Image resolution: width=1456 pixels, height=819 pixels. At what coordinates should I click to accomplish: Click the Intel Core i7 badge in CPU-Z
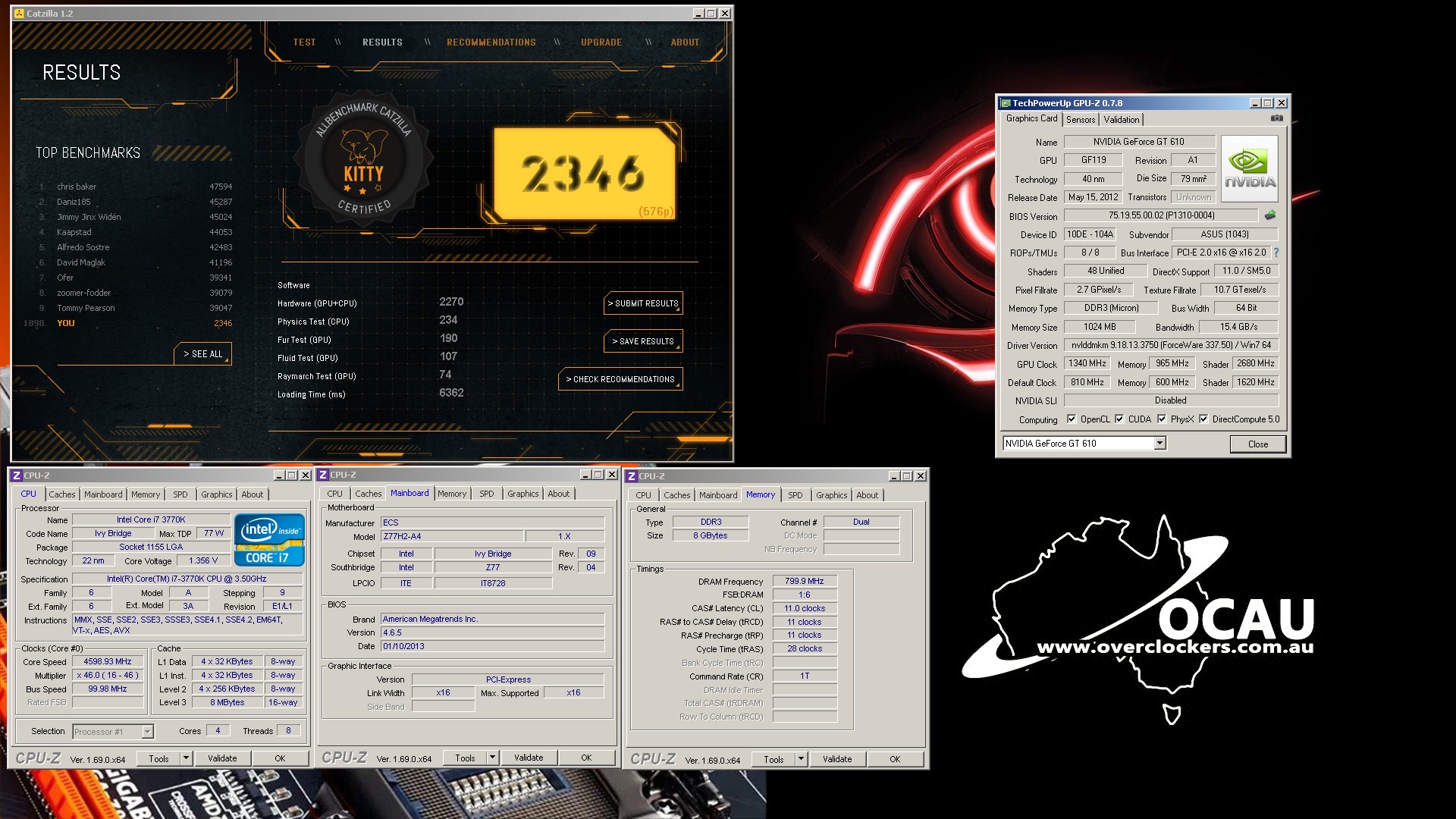coord(269,540)
